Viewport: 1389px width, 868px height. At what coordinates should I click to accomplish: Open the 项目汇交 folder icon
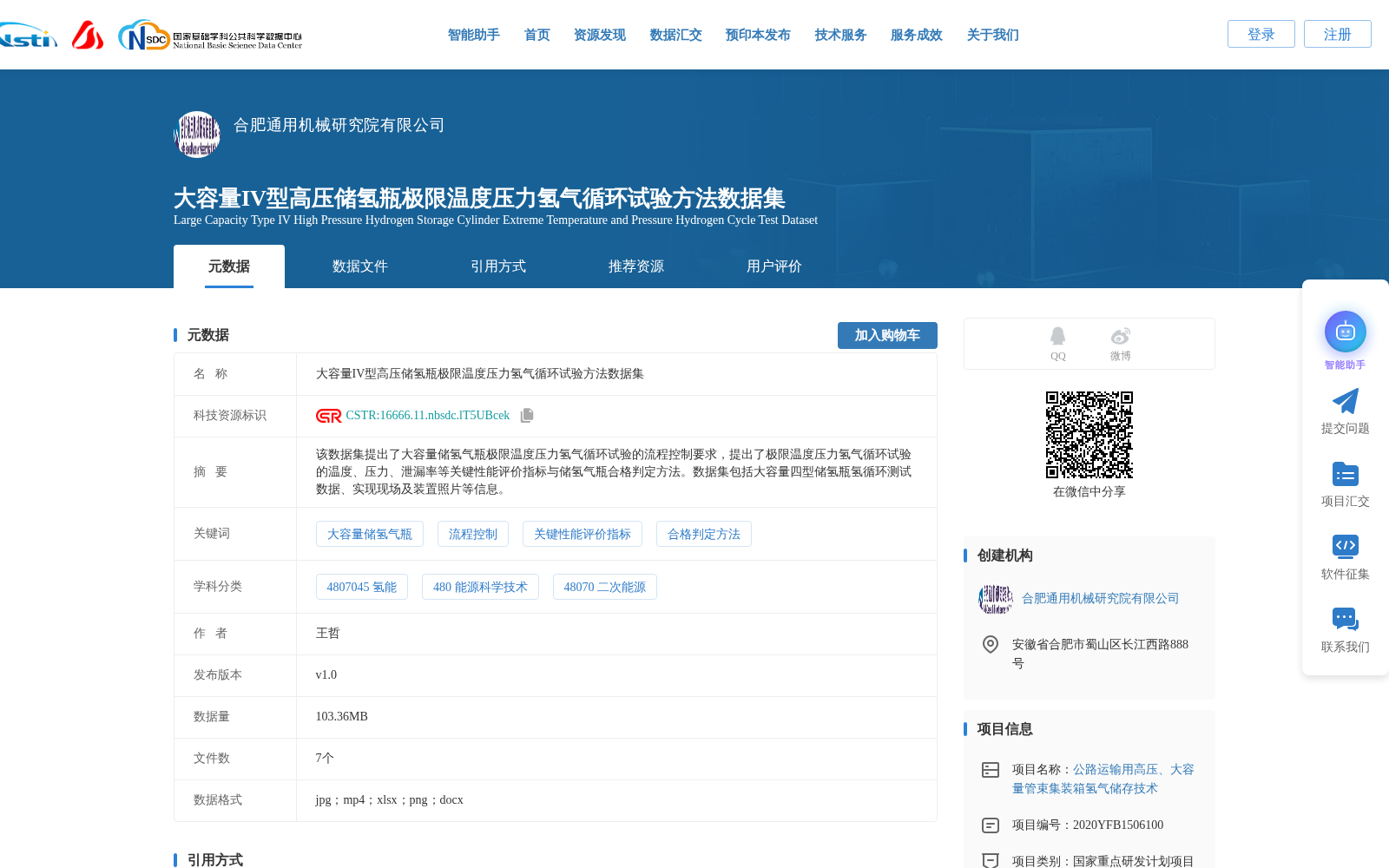pyautogui.click(x=1345, y=474)
